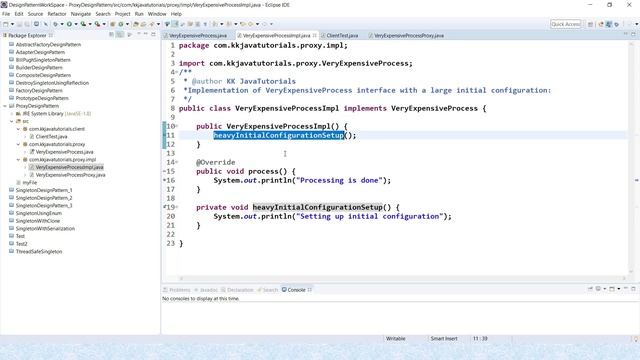This screenshot has width=640, height=360.
Task: Collapse the src folder node
Action: click(12, 121)
